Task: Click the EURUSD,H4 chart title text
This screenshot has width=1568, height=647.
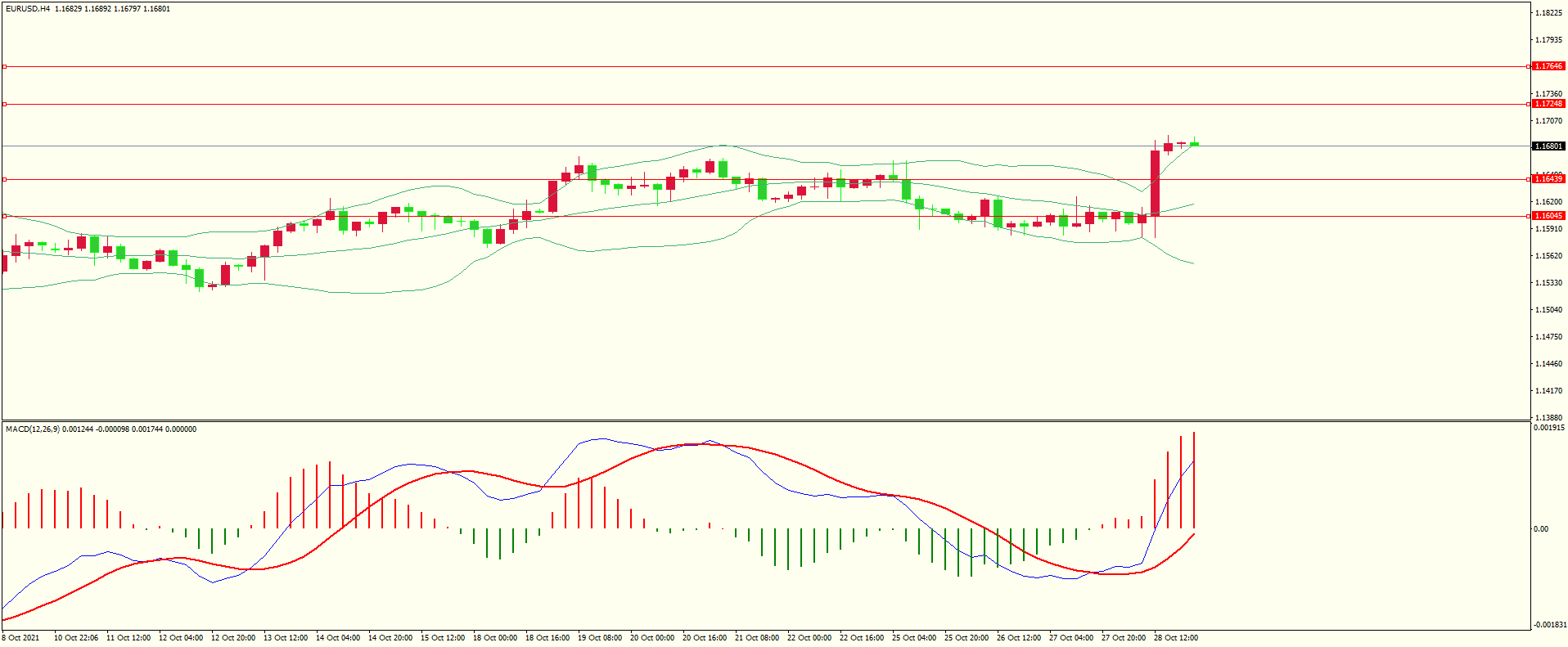Action: (x=28, y=9)
